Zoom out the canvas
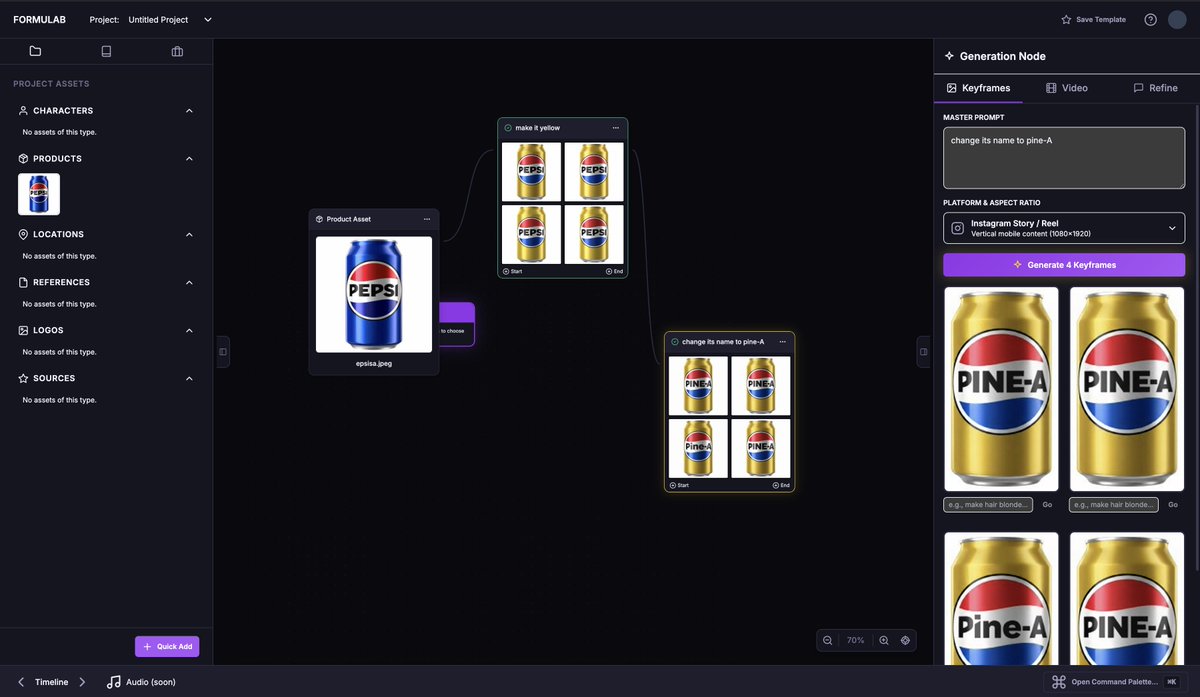The width and height of the screenshot is (1200, 697). 827,640
